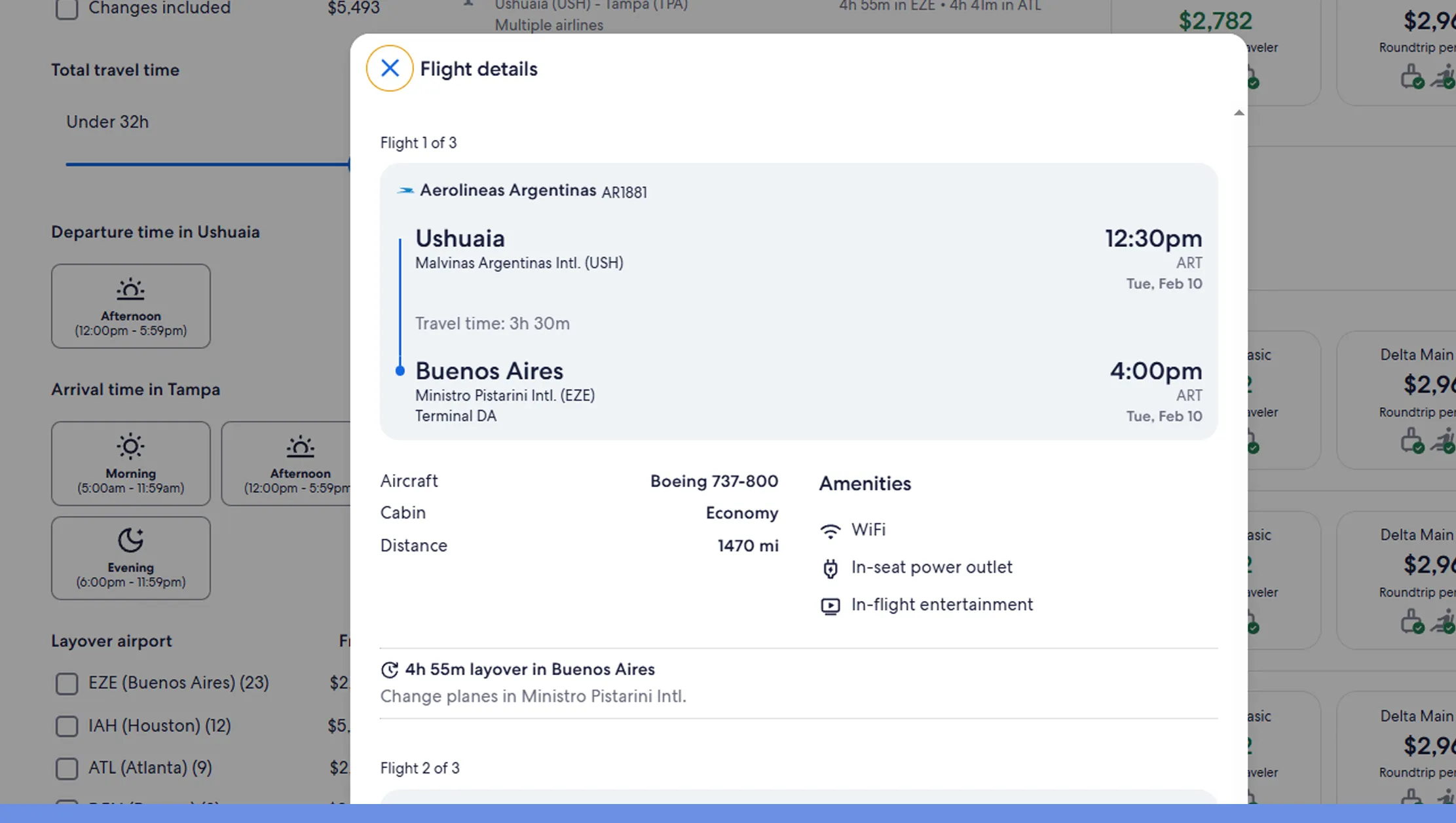Check the ATL (Atlanta) layover checkbox
Image resolution: width=1456 pixels, height=823 pixels.
pyautogui.click(x=66, y=768)
